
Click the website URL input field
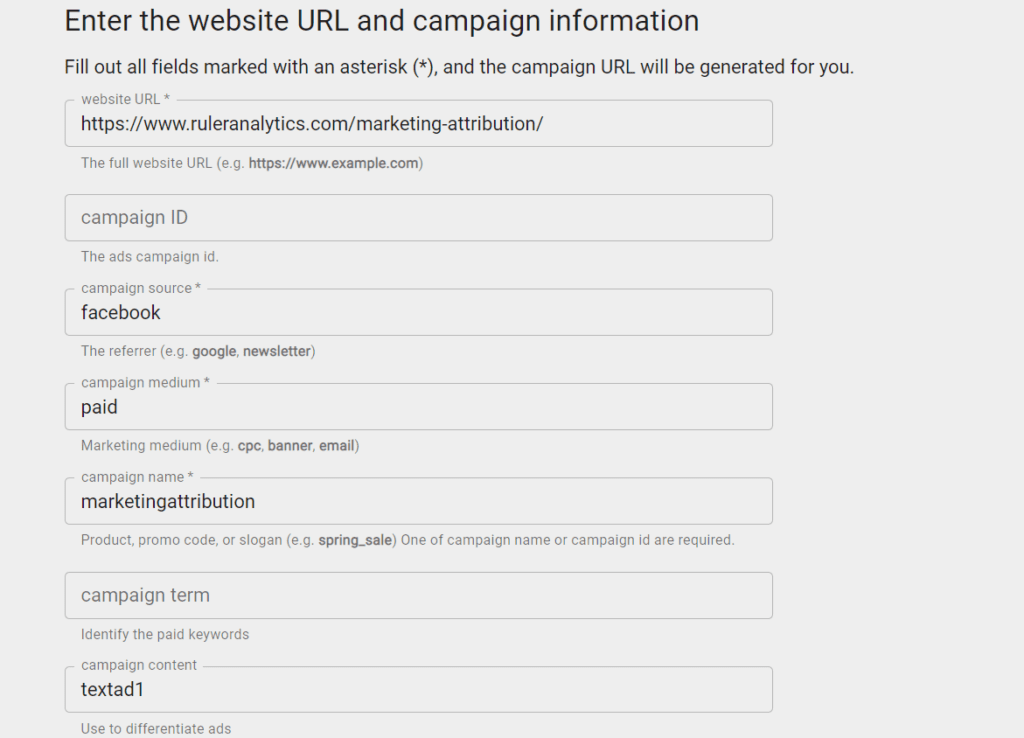[418, 123]
